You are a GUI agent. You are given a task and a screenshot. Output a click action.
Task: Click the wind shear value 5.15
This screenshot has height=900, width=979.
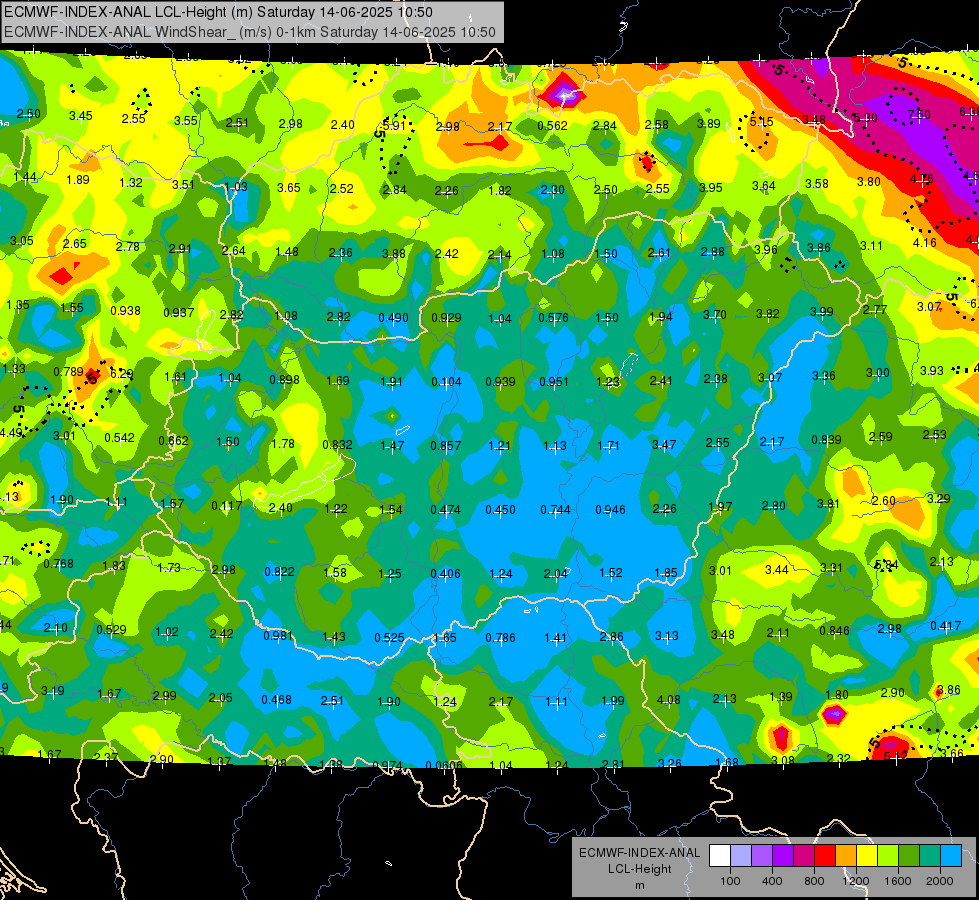tap(761, 122)
